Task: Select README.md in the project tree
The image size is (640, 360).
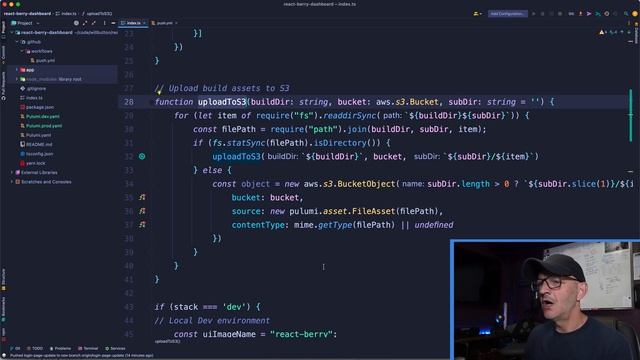Action: click(x=39, y=144)
